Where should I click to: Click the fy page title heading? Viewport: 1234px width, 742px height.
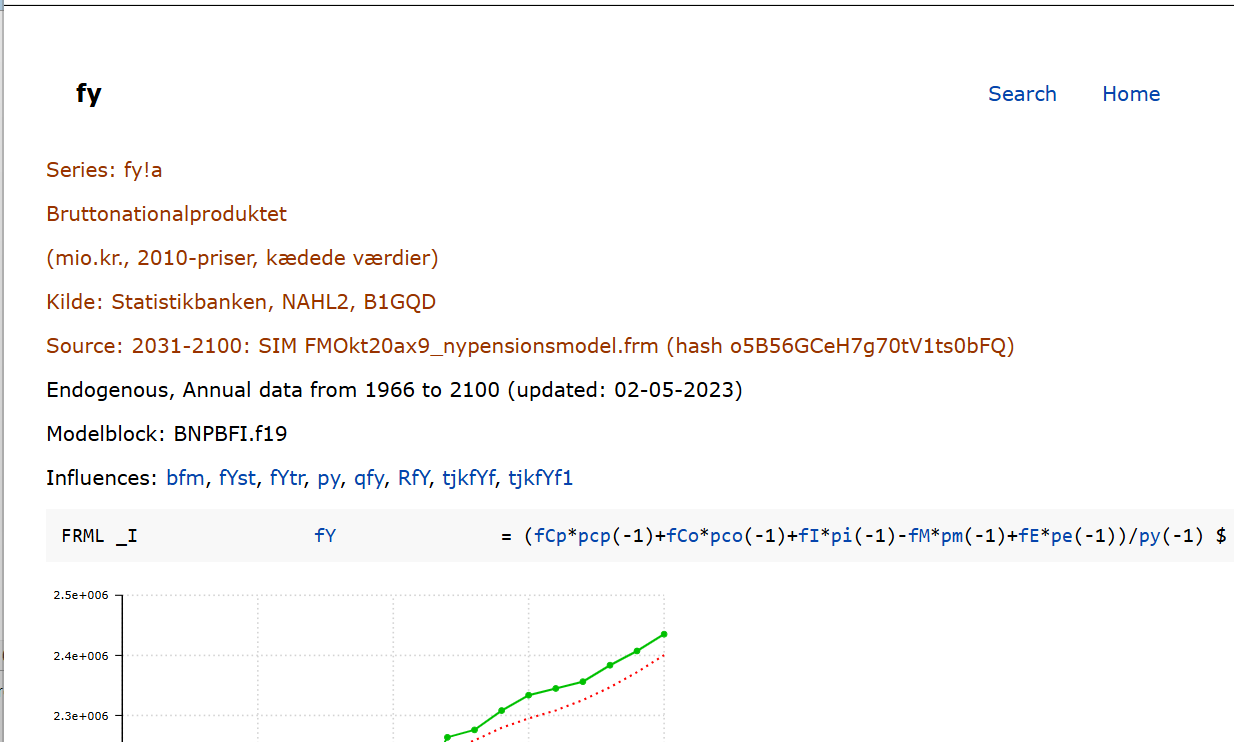pyautogui.click(x=89, y=94)
